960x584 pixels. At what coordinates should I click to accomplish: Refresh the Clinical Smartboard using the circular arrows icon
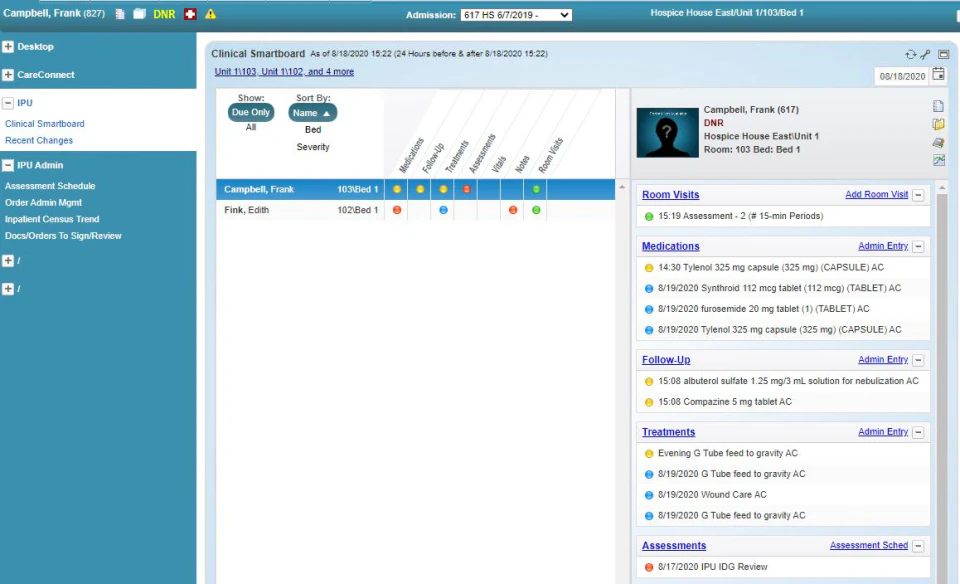click(x=911, y=53)
